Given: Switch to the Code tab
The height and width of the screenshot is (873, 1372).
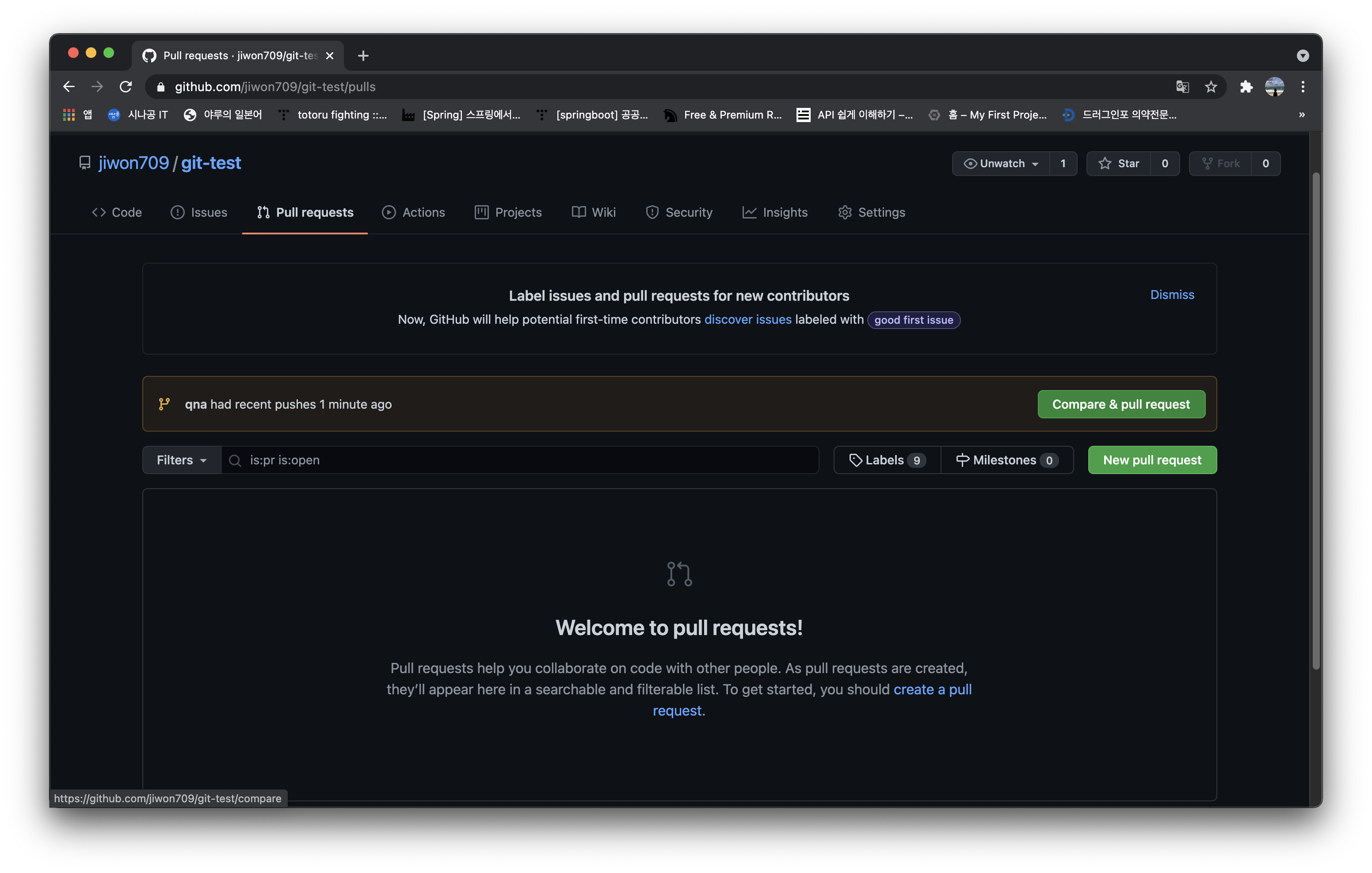Looking at the screenshot, I should pos(117,212).
